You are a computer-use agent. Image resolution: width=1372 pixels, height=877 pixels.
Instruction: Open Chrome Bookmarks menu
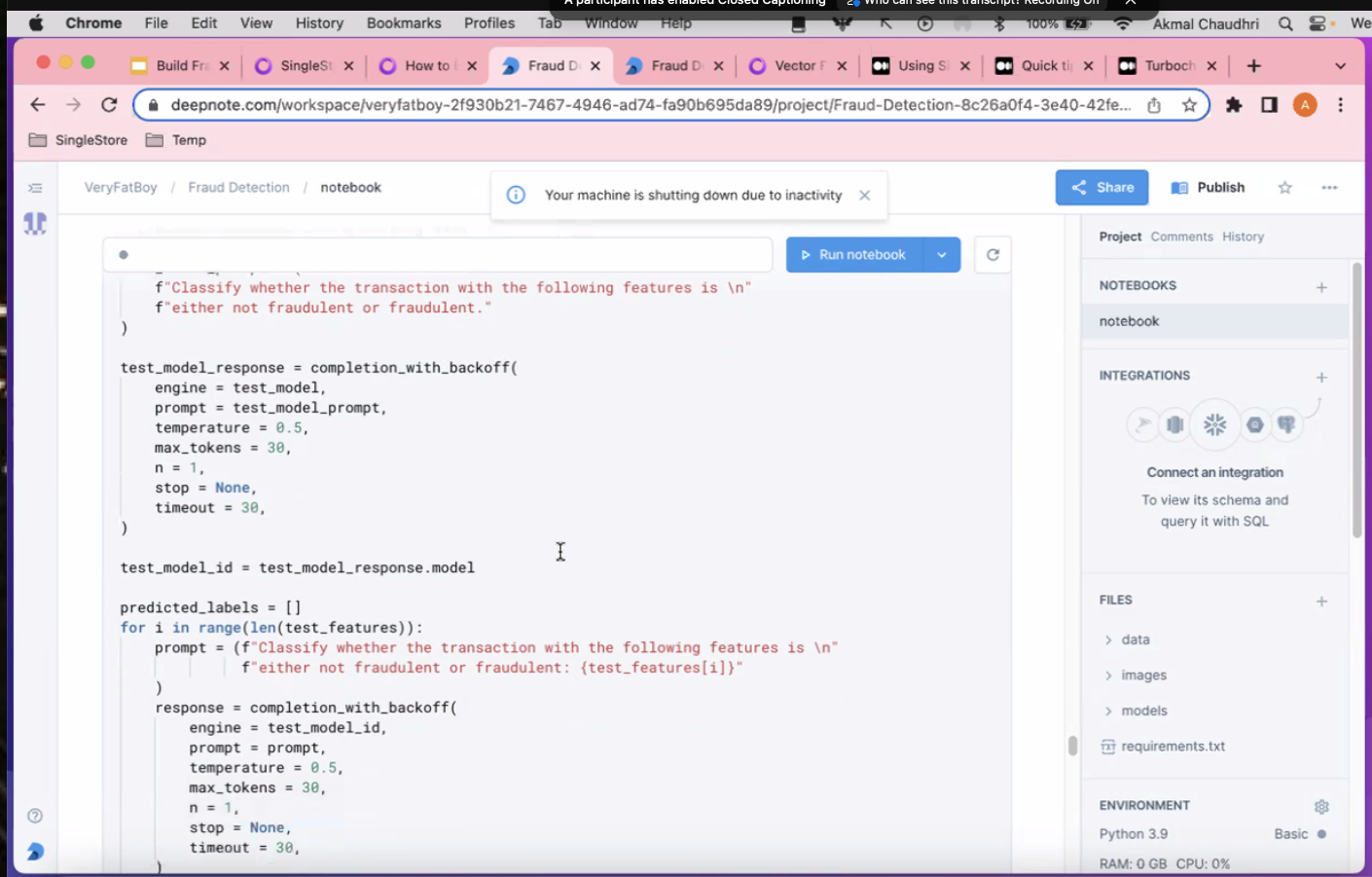[x=403, y=23]
